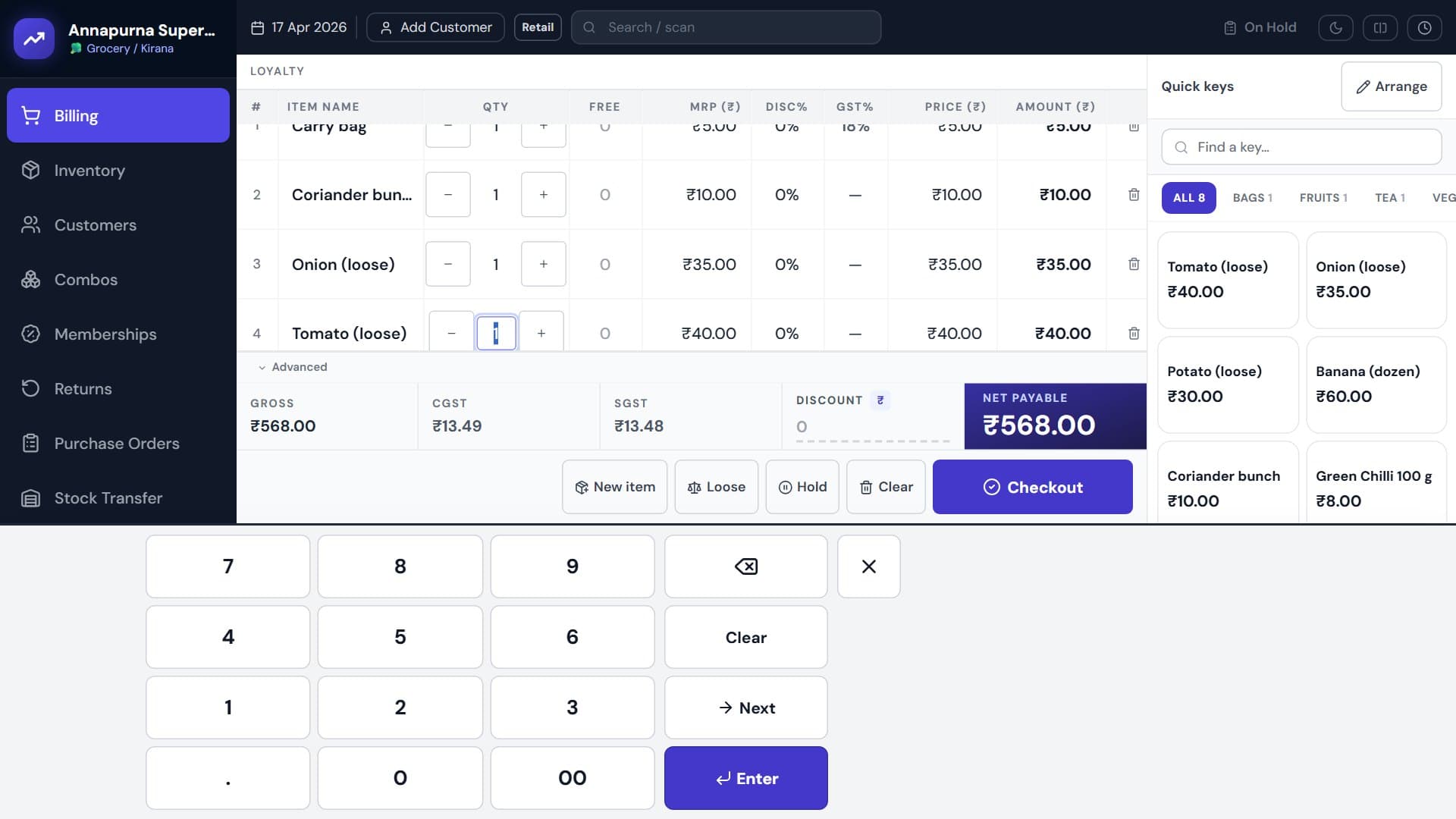Delete the Coriander bunch row

[1134, 195]
